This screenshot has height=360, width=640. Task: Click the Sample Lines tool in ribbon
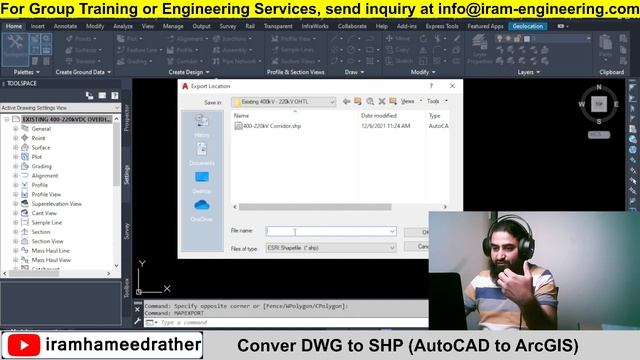[x=292, y=50]
